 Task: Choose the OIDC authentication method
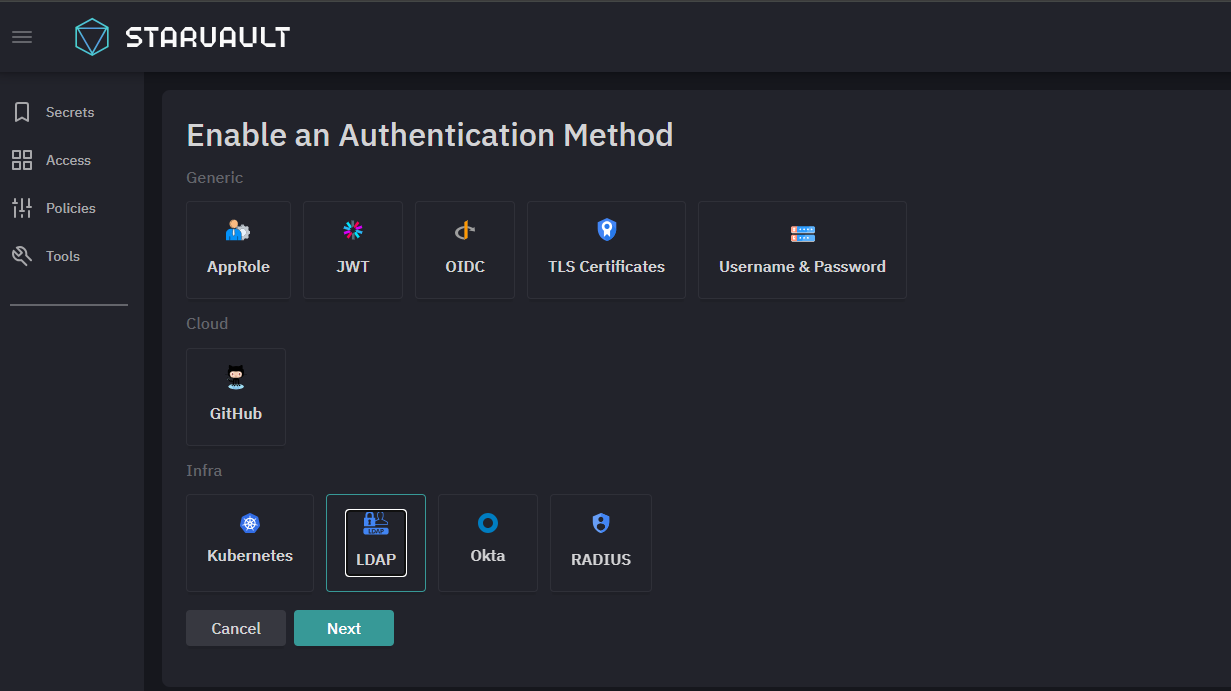coord(465,250)
